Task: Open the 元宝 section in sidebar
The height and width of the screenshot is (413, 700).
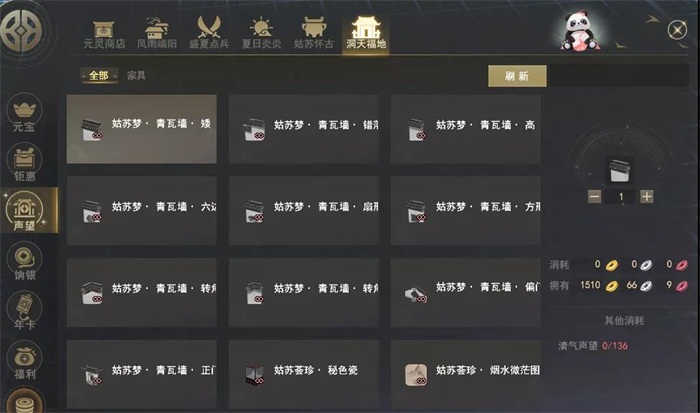Action: (x=24, y=113)
